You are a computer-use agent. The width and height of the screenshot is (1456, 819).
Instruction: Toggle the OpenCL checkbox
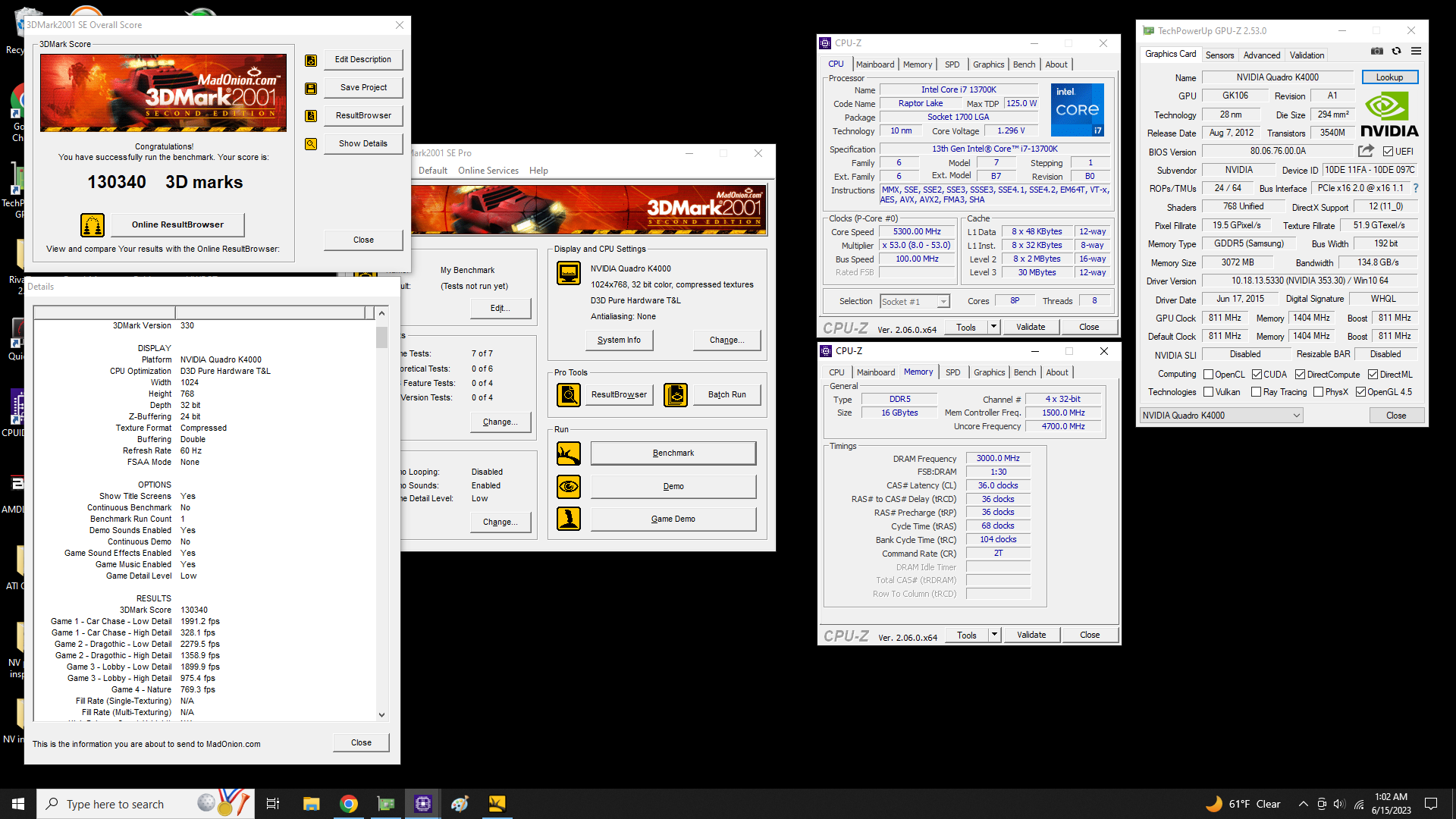click(1209, 375)
